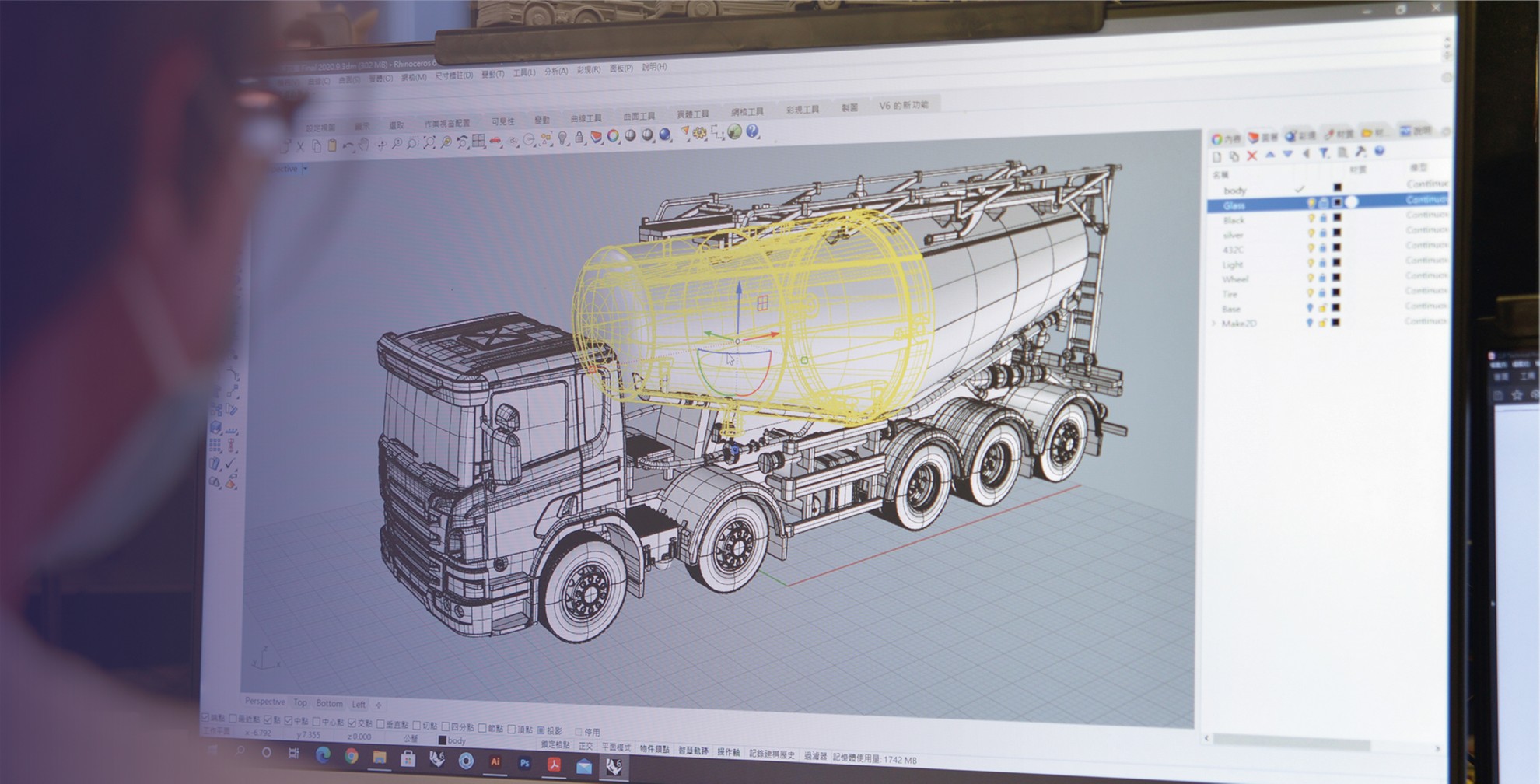The image size is (1540, 784).
Task: Switch to the Top viewport tab
Action: (x=300, y=702)
